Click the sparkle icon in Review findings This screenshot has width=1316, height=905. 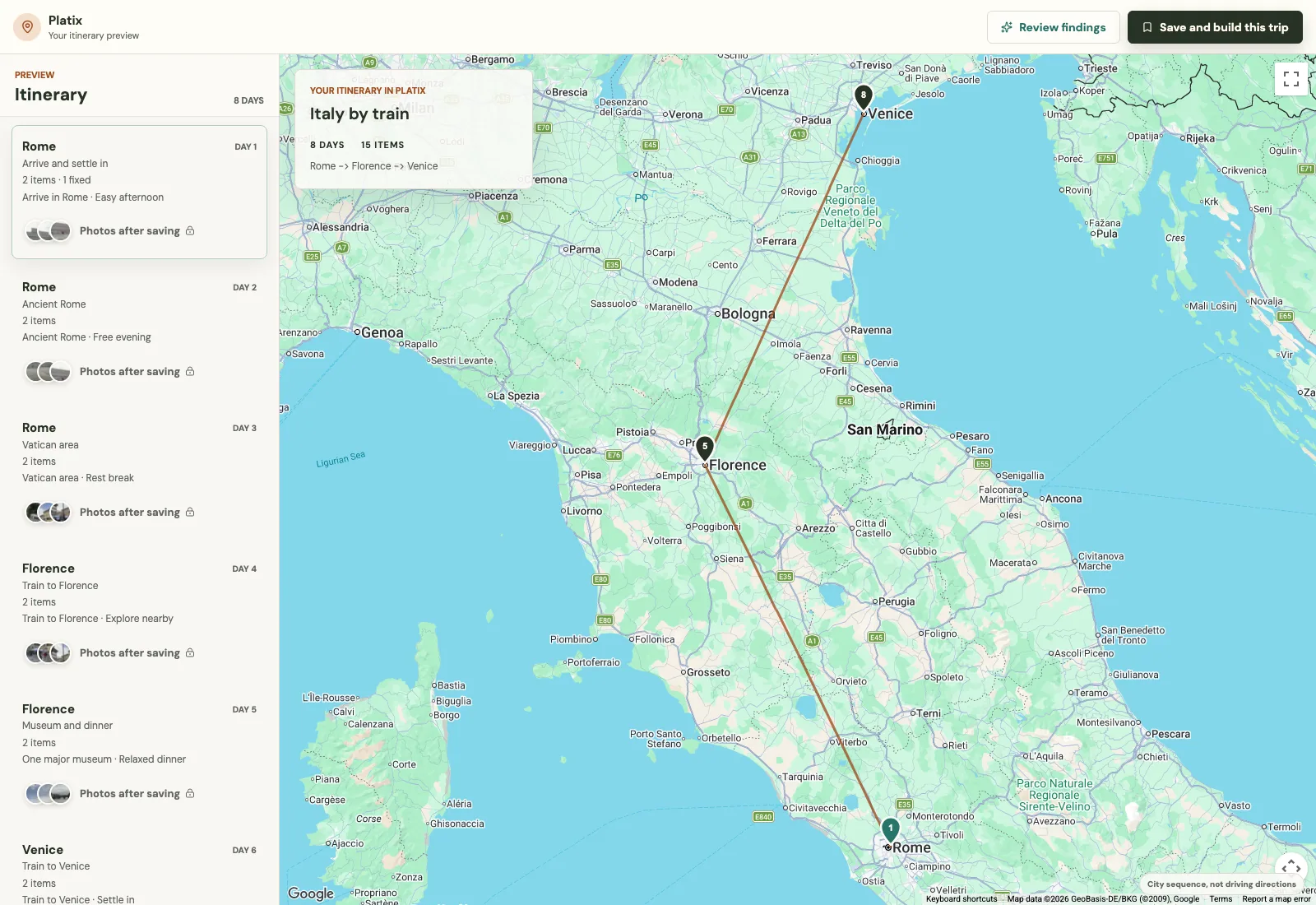1007,27
